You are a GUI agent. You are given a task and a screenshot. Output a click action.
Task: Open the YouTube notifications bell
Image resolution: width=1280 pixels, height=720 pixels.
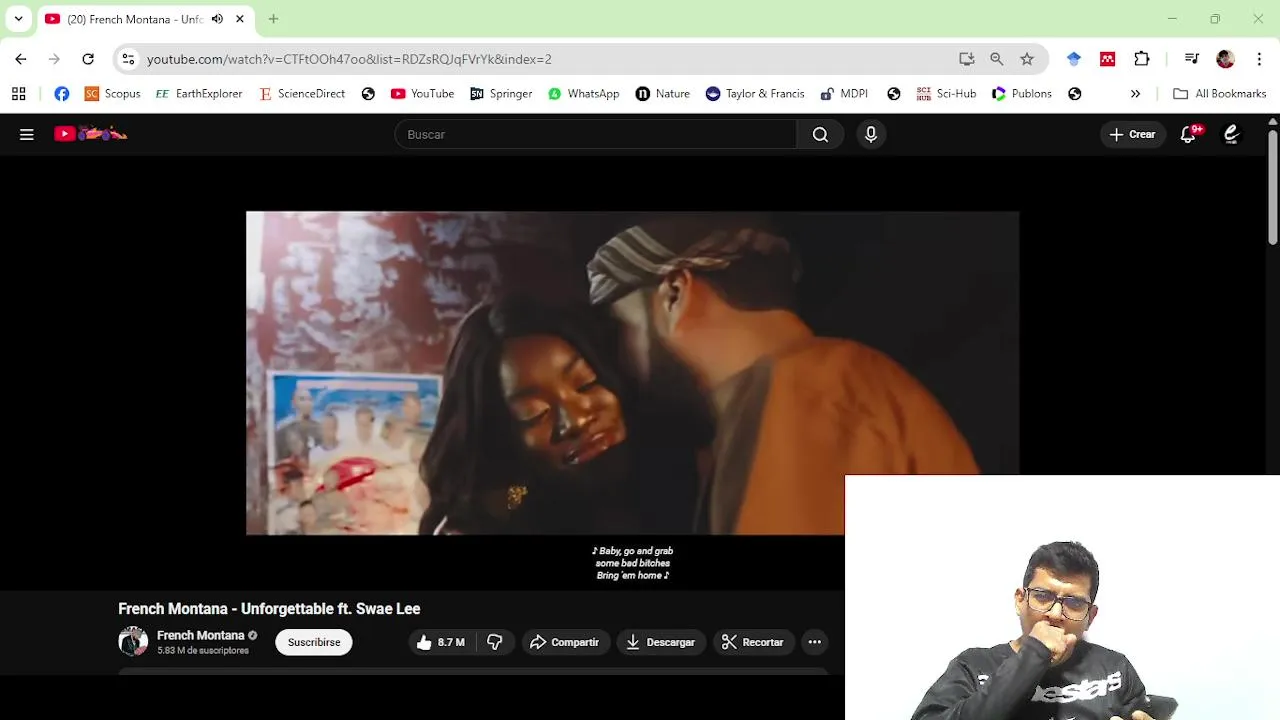pyautogui.click(x=1189, y=134)
